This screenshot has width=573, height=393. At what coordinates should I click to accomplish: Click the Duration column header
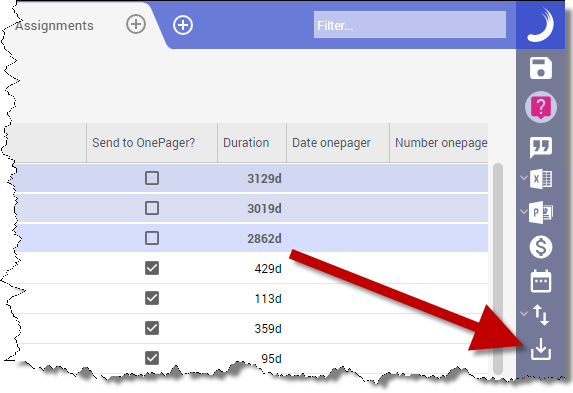click(x=252, y=143)
